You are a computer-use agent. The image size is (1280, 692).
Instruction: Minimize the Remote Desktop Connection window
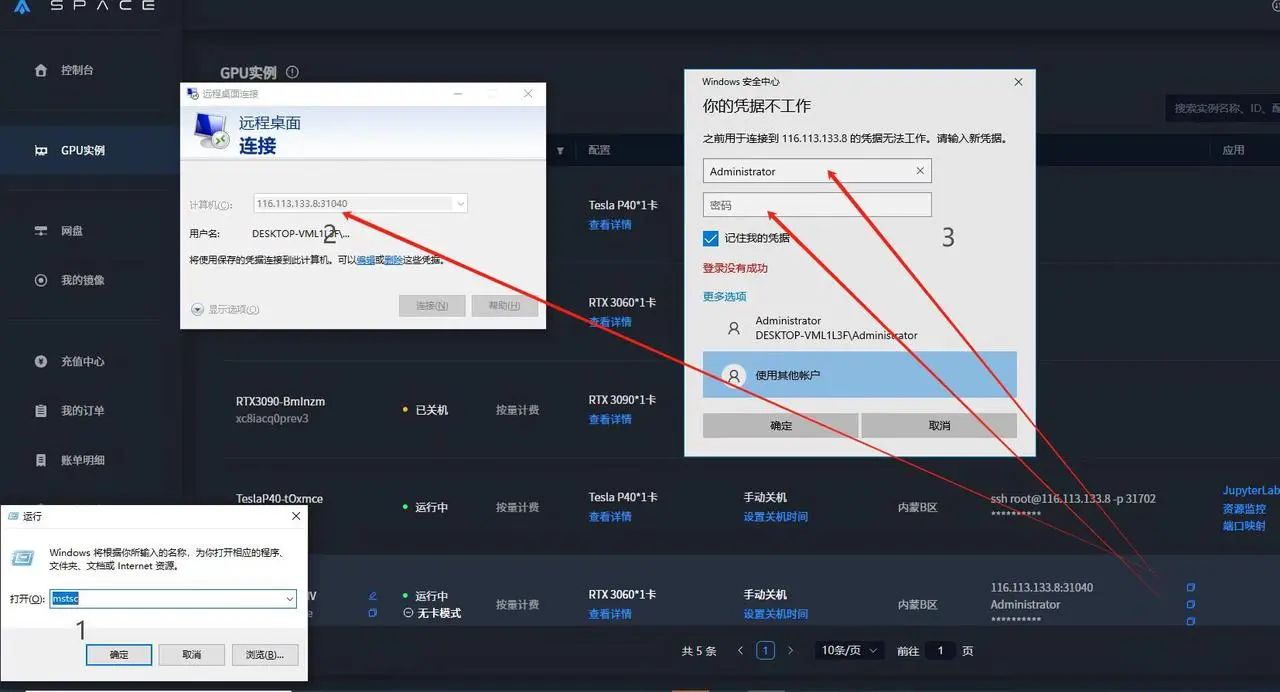coord(457,94)
